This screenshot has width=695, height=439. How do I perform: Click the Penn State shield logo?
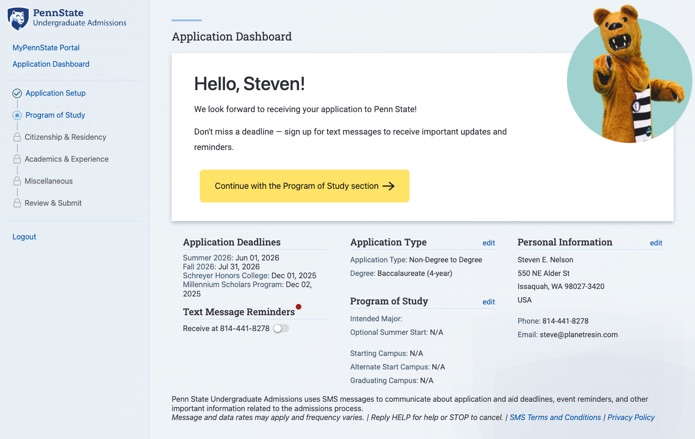[x=18, y=19]
